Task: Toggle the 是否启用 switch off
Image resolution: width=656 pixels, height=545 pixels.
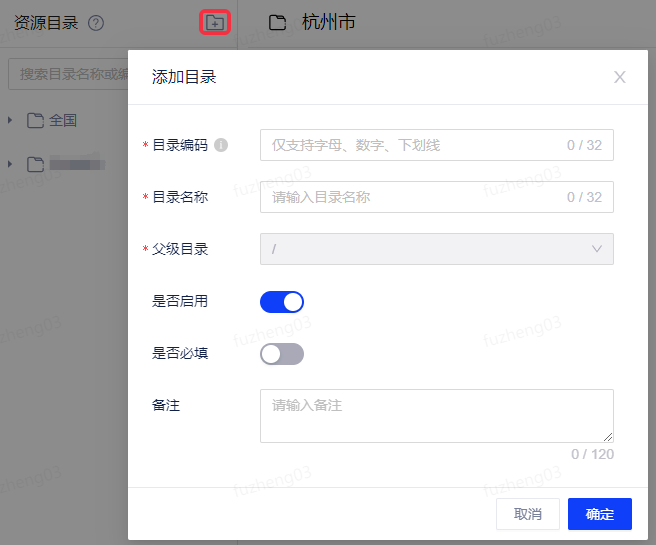Action: 282,302
